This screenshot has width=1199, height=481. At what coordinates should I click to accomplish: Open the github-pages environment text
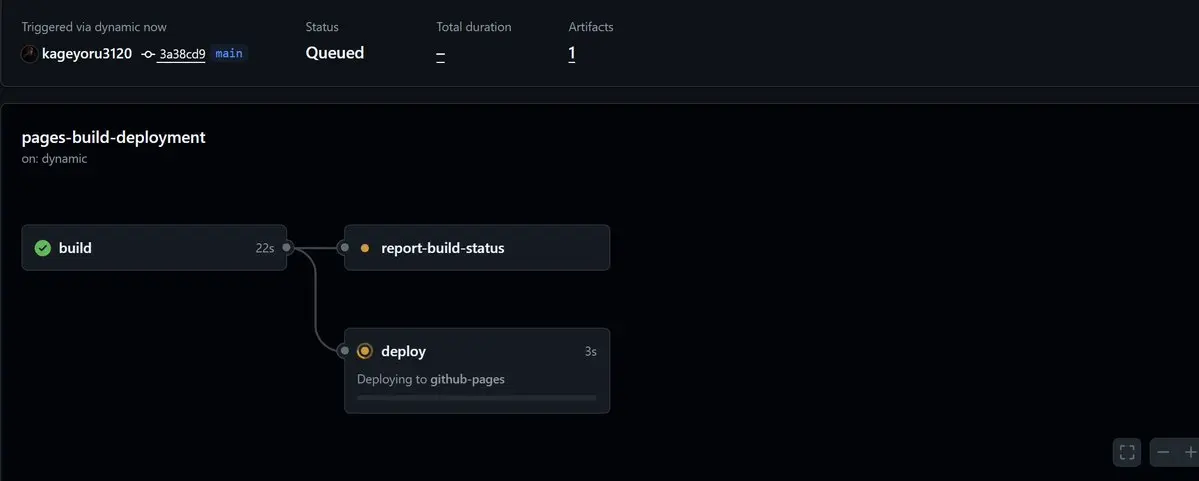click(x=467, y=379)
